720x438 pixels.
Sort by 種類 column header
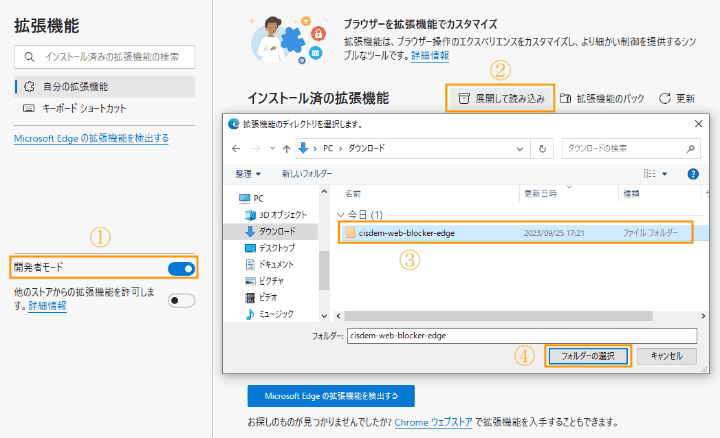click(631, 194)
